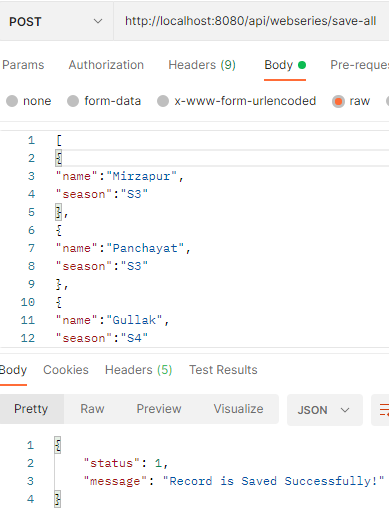The image size is (389, 513).
Task: Expand the JSON format dropdown
Action: coord(325,410)
